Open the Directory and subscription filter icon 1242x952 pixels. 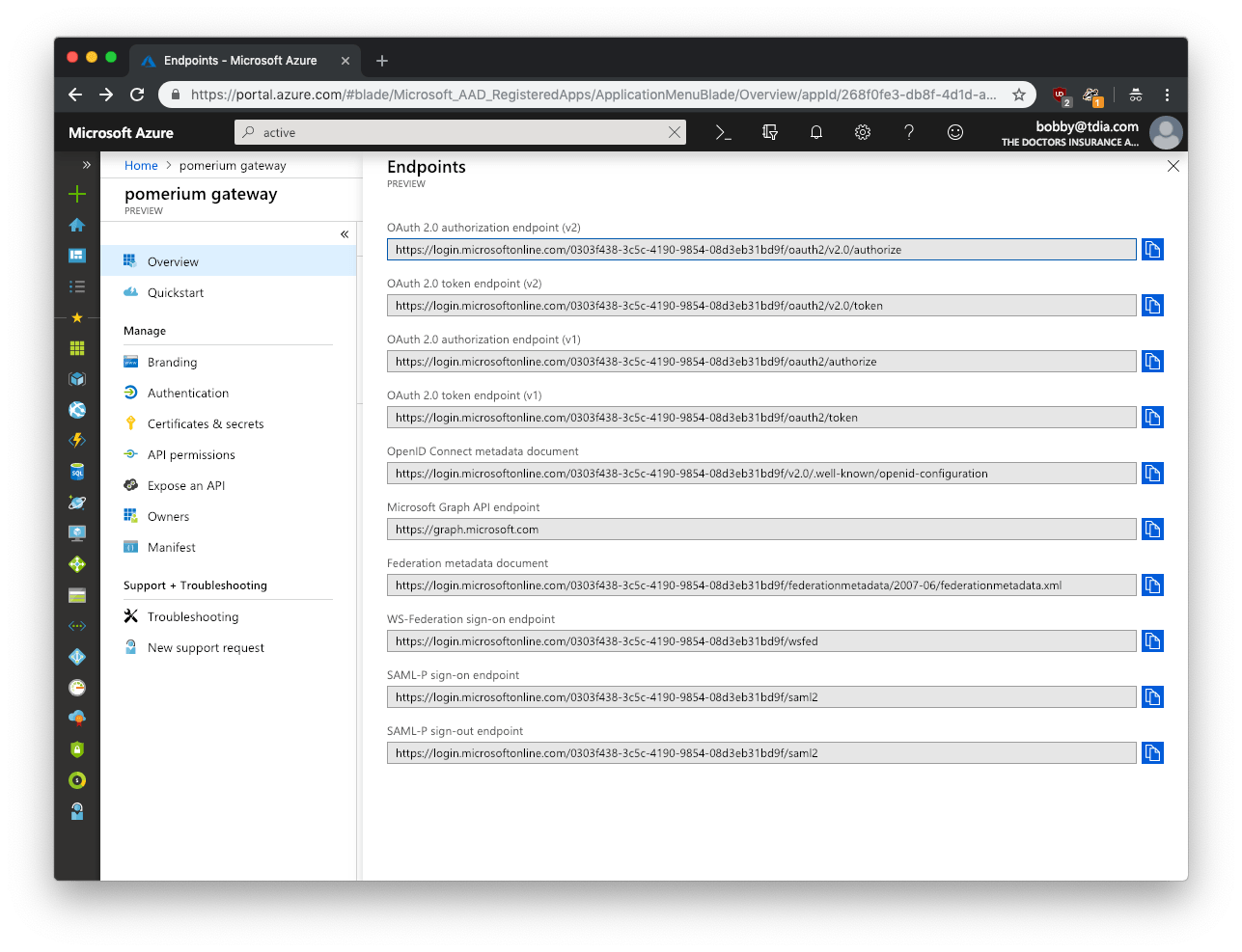click(770, 132)
